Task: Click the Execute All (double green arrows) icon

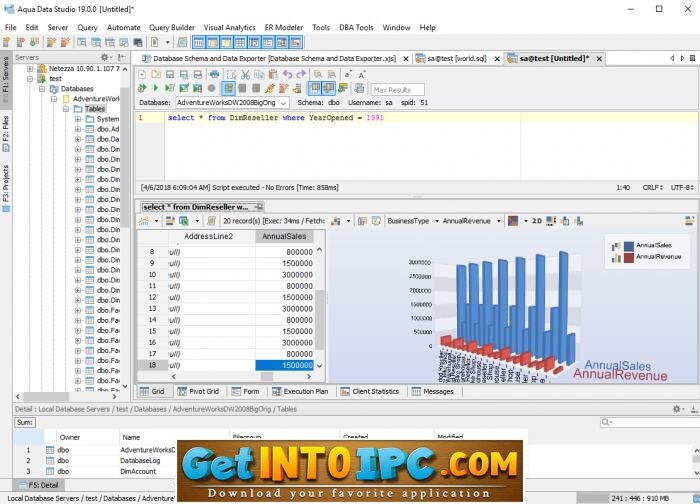Action: pyautogui.click(x=142, y=88)
